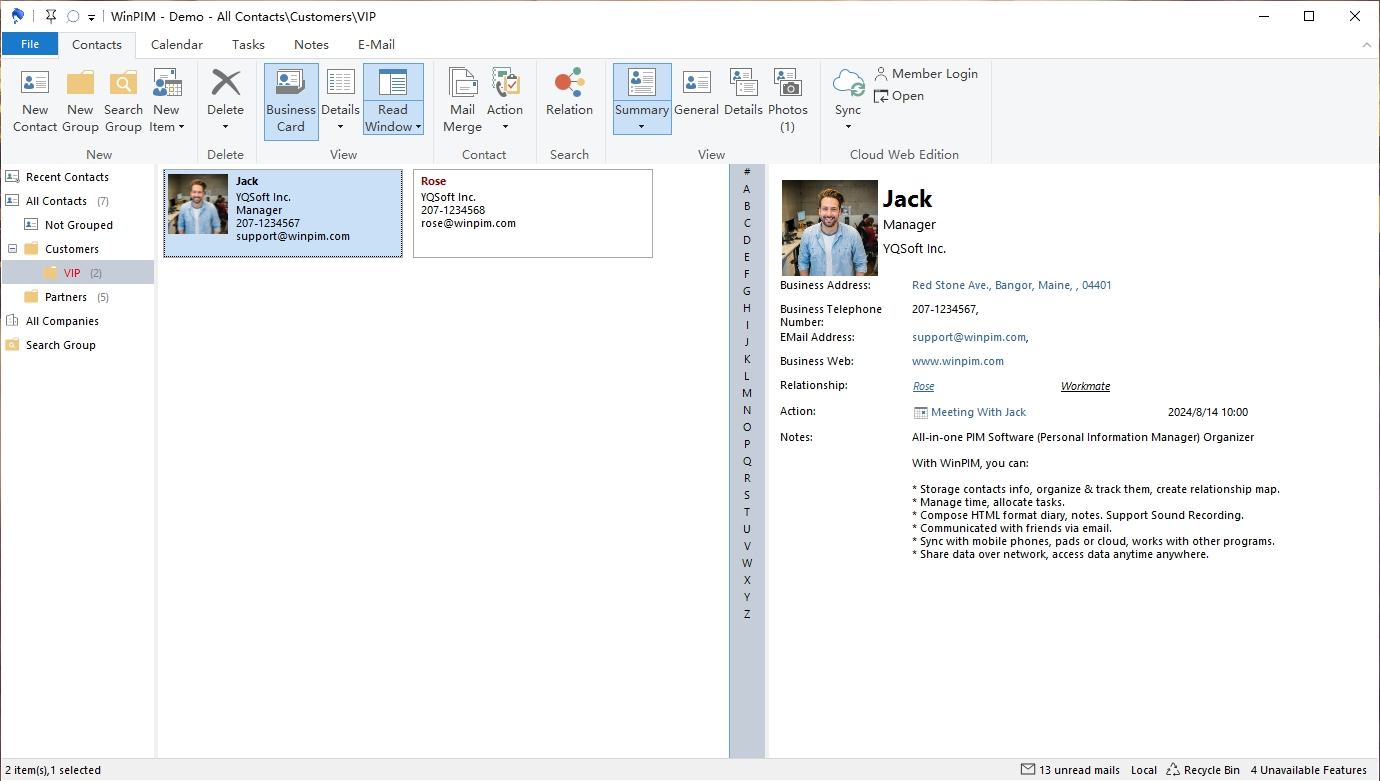Image resolution: width=1380 pixels, height=781 pixels.
Task: Create a New Contact from the ribbon
Action: 35,101
